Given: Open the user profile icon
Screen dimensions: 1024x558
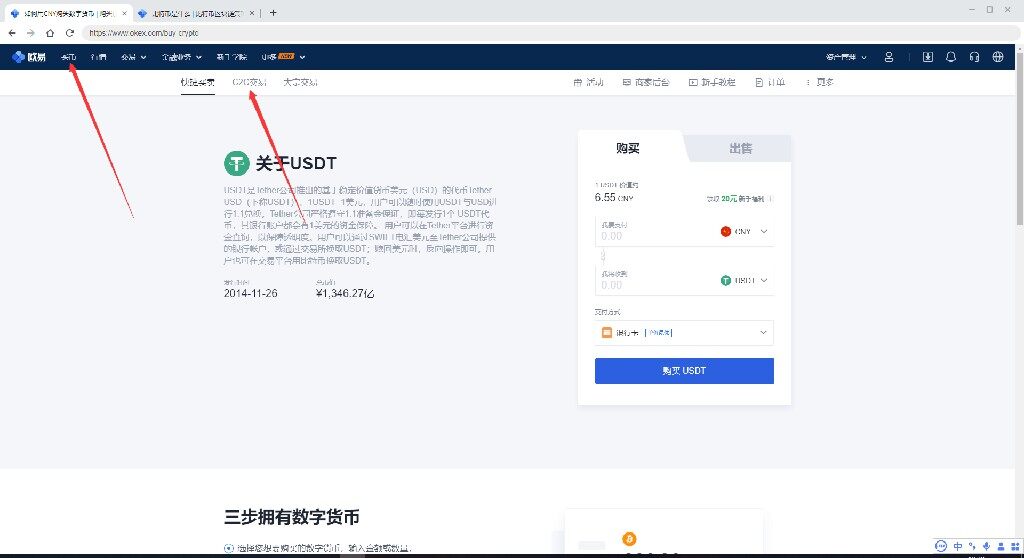Looking at the screenshot, I should [x=889, y=57].
